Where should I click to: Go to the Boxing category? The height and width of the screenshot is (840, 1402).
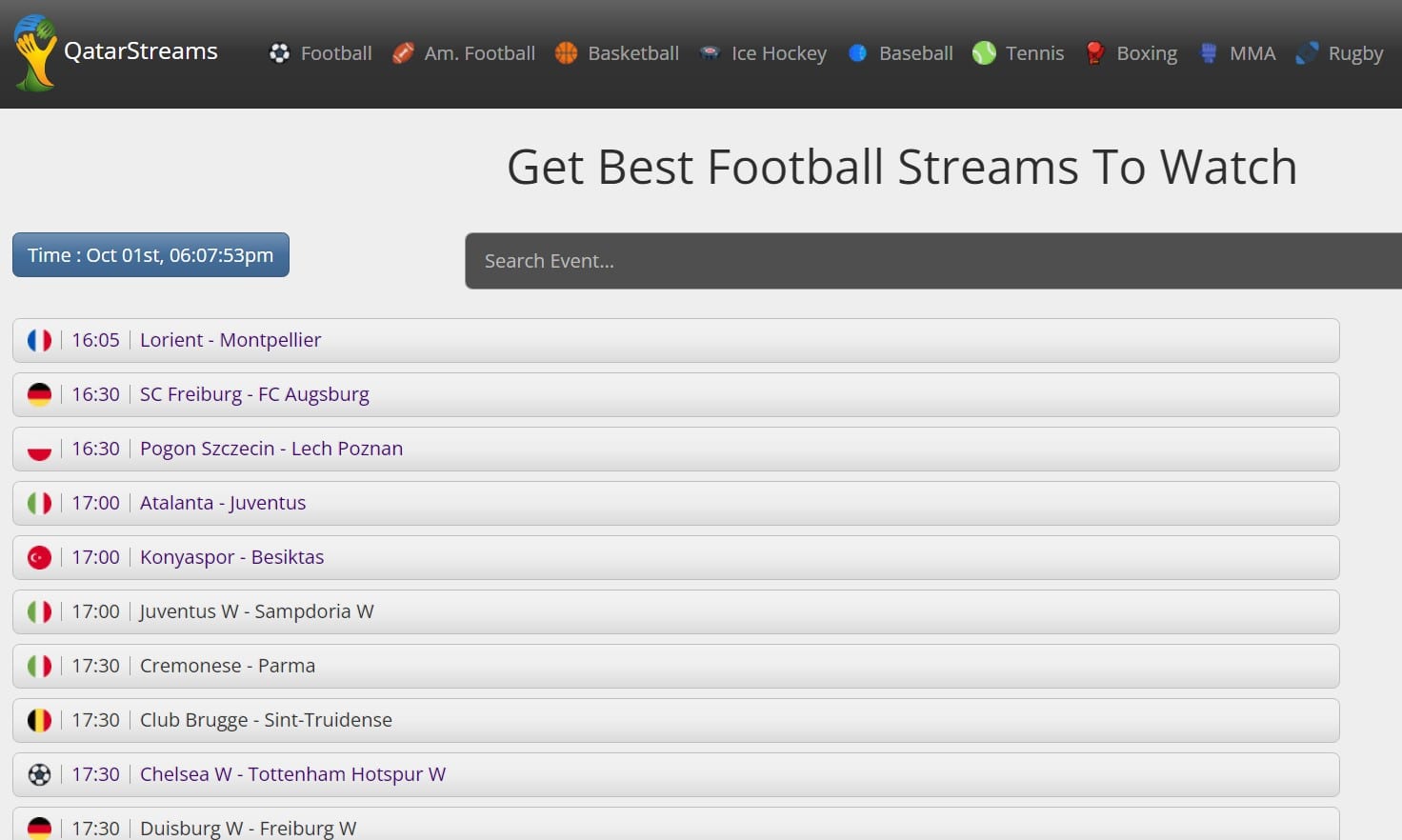pyautogui.click(x=1146, y=53)
